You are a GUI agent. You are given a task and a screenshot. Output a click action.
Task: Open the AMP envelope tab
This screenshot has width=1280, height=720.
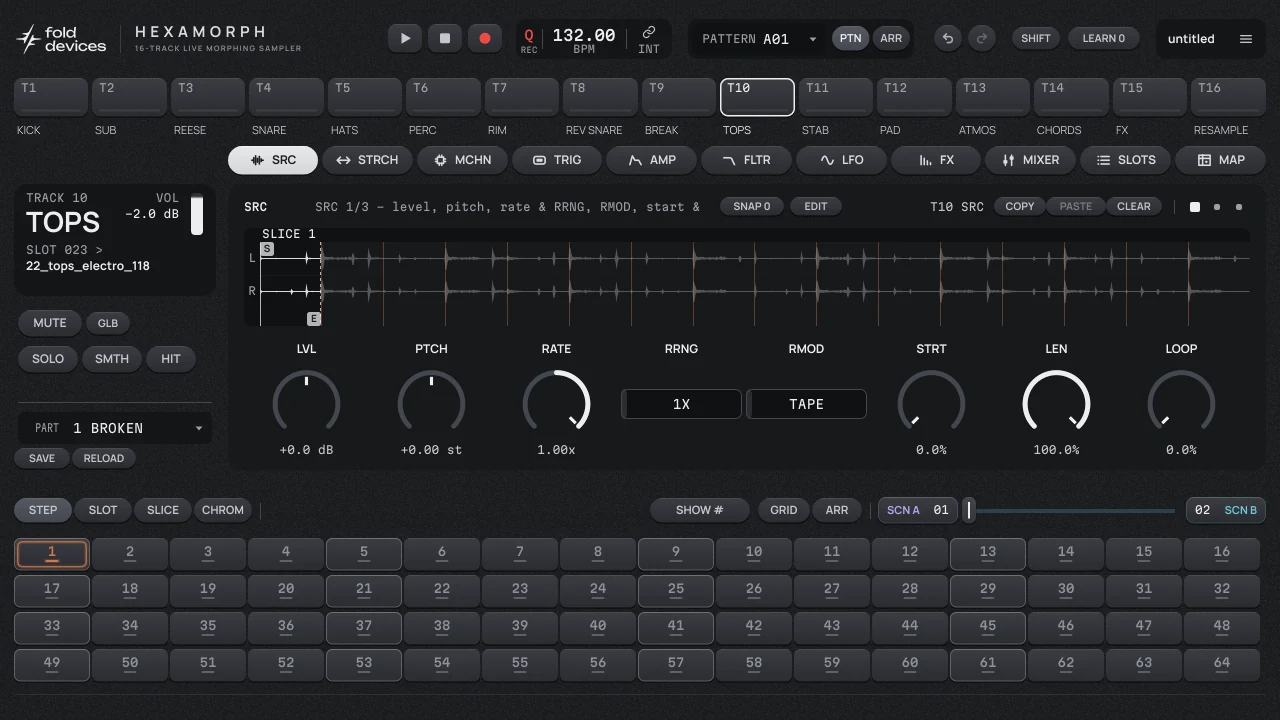[652, 160]
